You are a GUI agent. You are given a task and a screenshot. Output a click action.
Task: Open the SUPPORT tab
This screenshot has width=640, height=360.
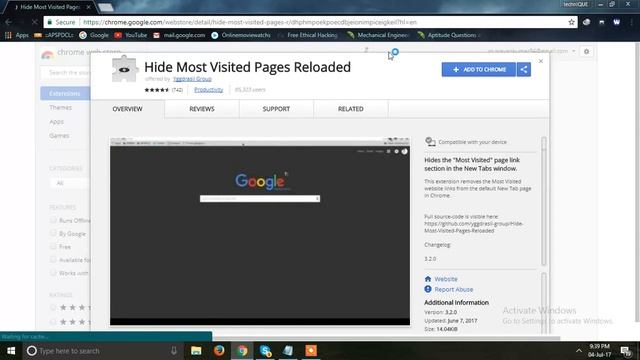(x=276, y=109)
